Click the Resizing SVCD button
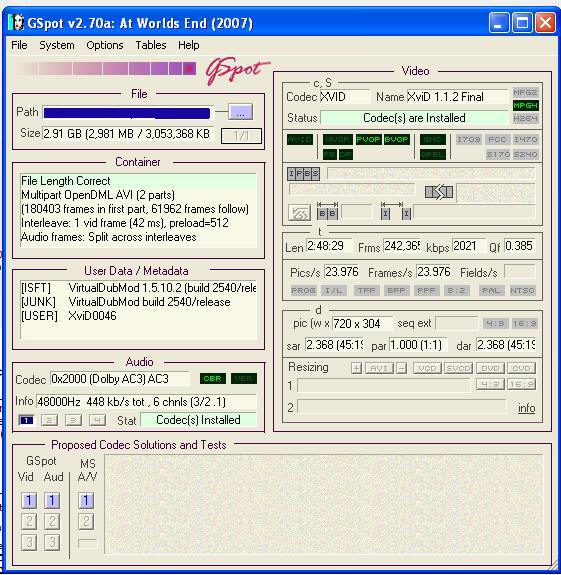The height and width of the screenshot is (575, 561). click(459, 368)
